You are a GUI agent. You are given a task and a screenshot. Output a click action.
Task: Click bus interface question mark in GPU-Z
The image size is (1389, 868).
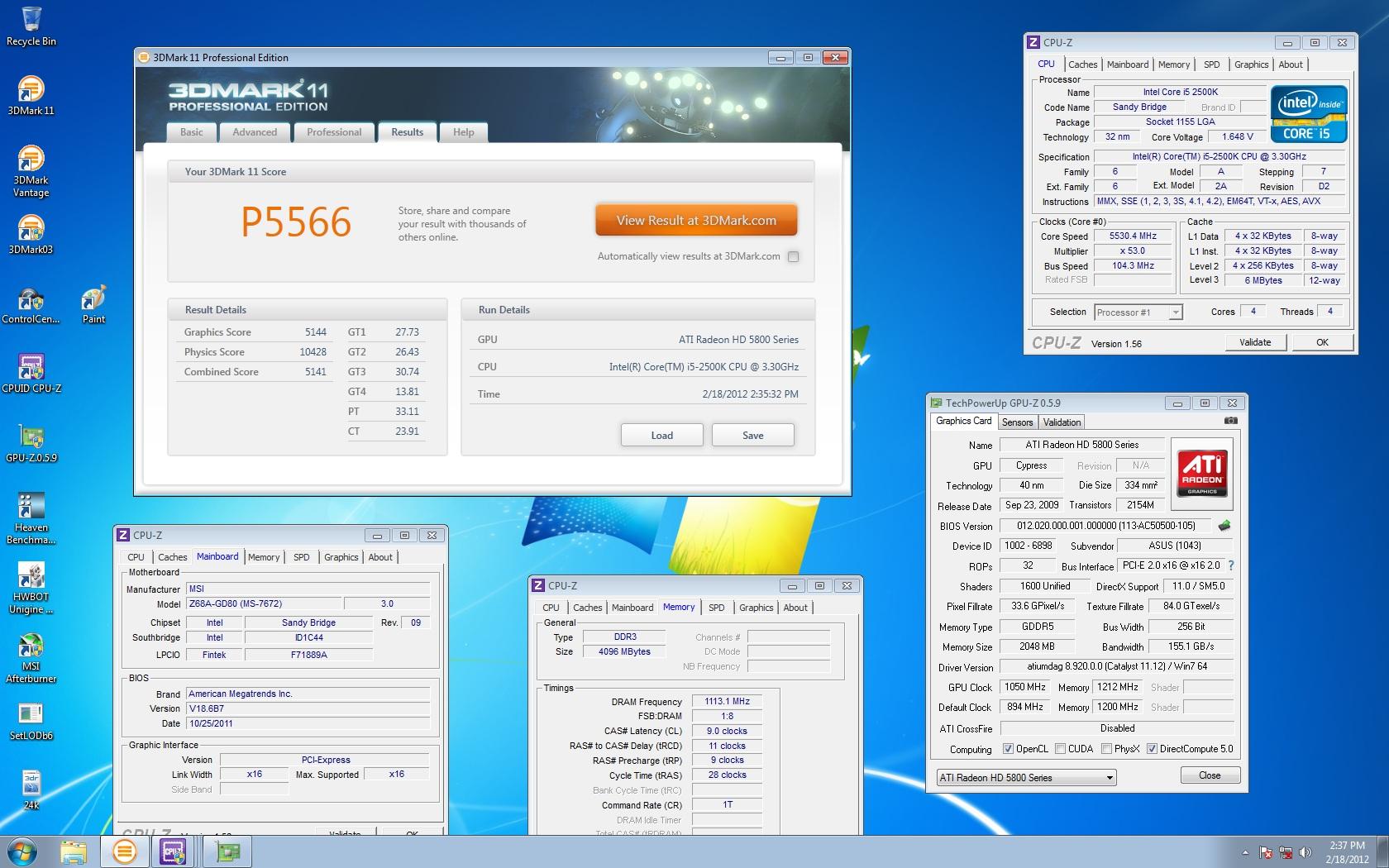pos(1231,565)
